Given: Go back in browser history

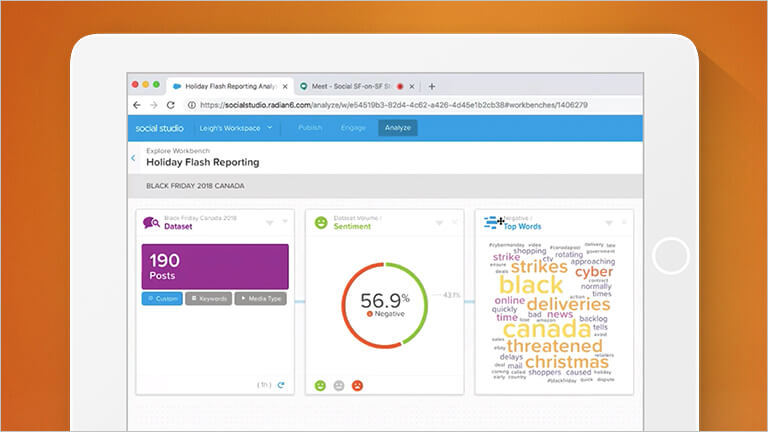Looking at the screenshot, I should tap(137, 105).
